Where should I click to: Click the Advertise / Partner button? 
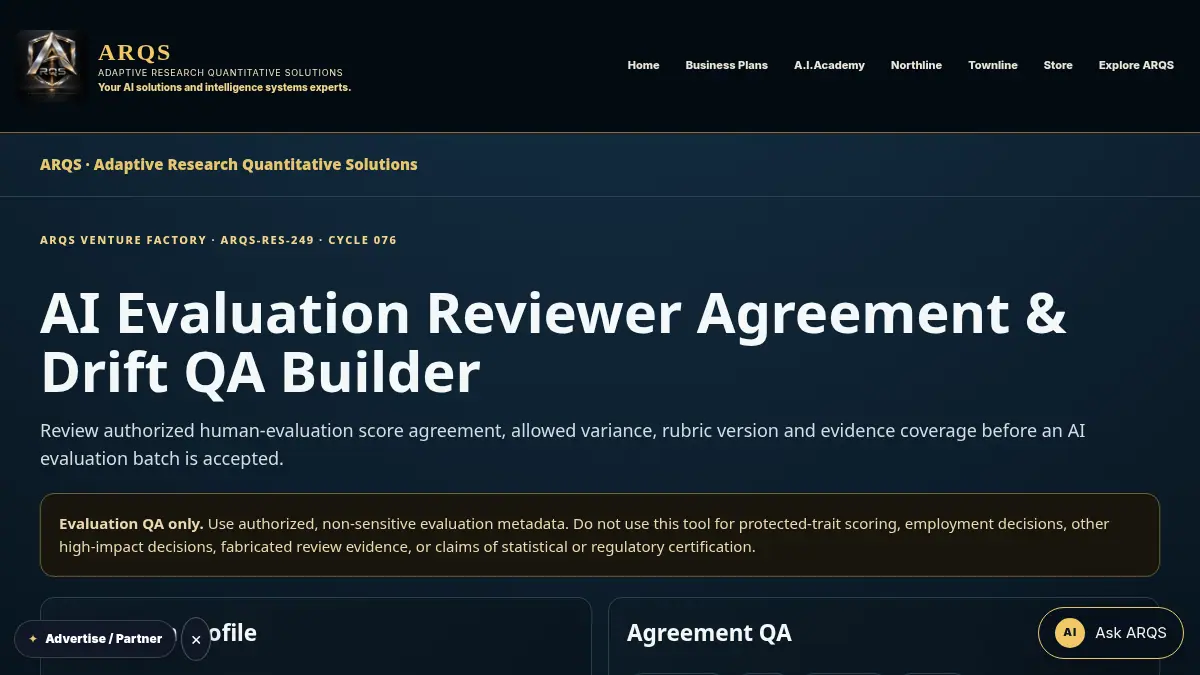coord(95,639)
